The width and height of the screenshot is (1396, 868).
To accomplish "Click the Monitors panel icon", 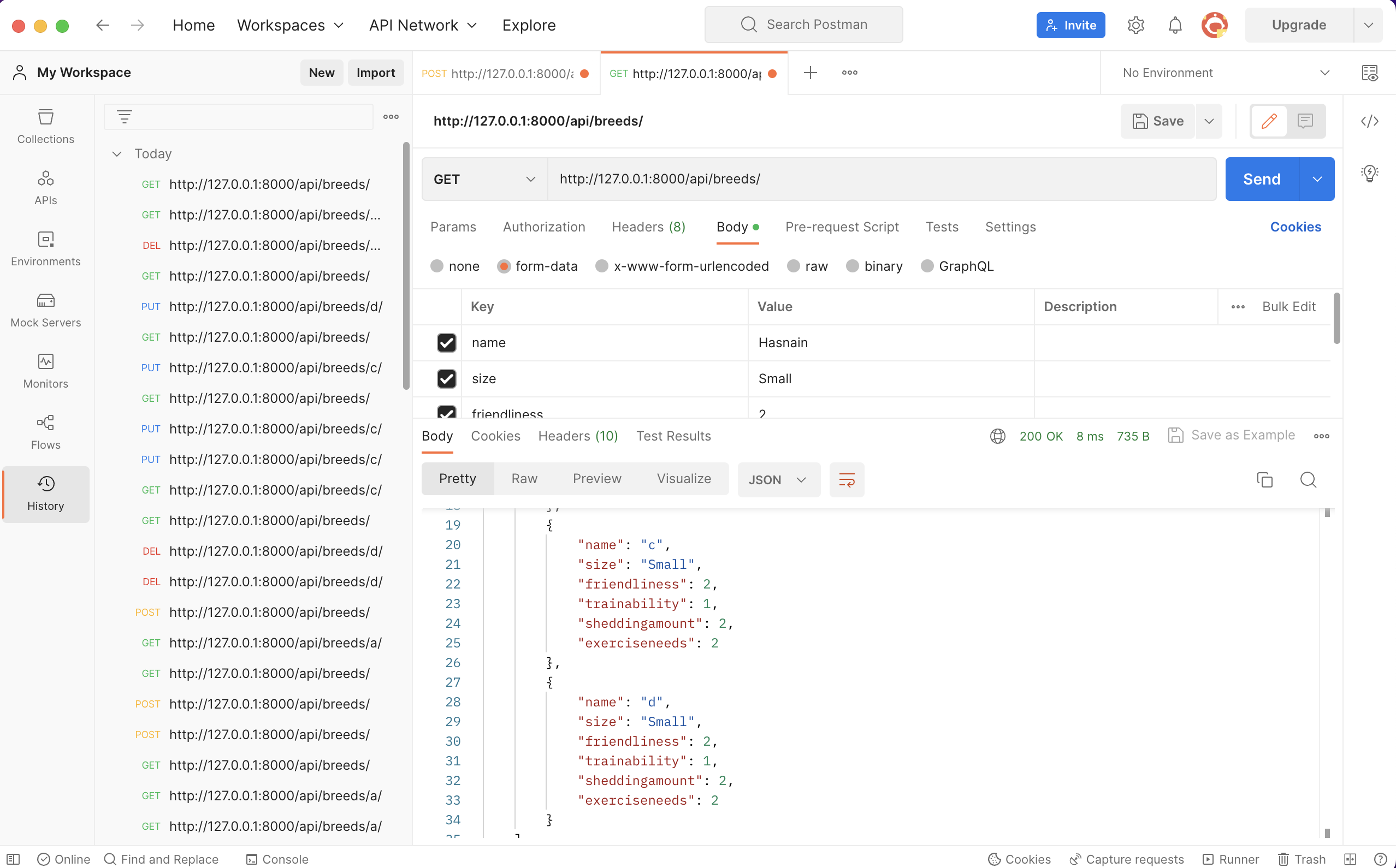I will [45, 361].
